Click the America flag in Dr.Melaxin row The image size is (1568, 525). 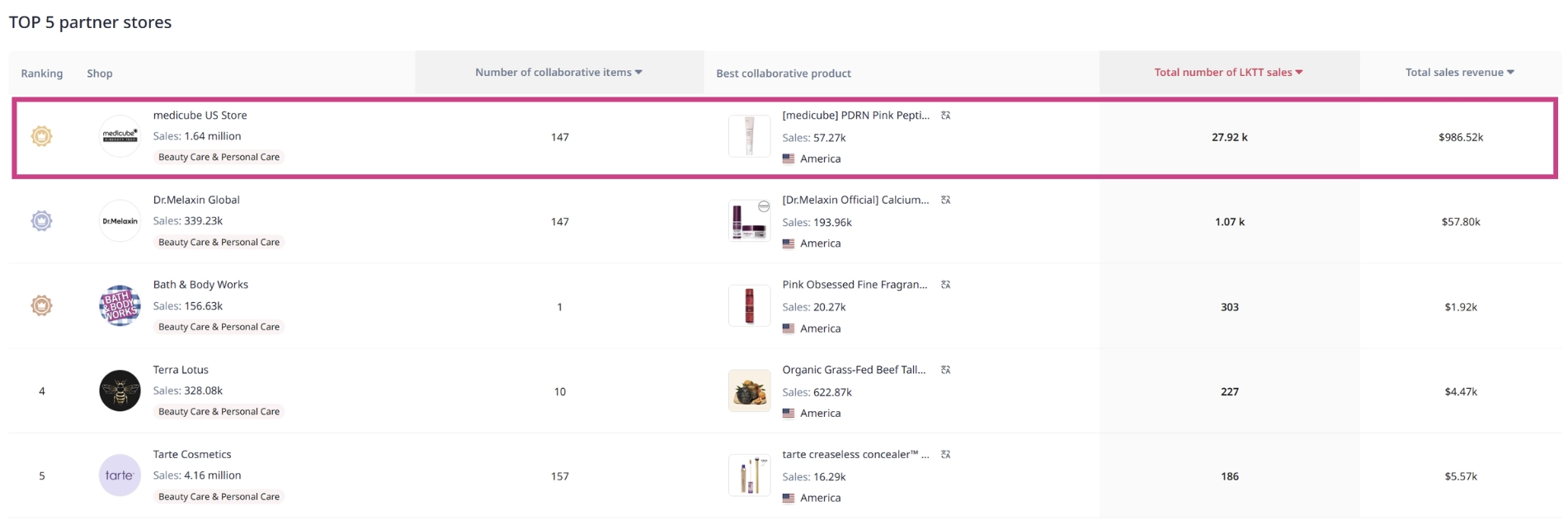pos(789,244)
